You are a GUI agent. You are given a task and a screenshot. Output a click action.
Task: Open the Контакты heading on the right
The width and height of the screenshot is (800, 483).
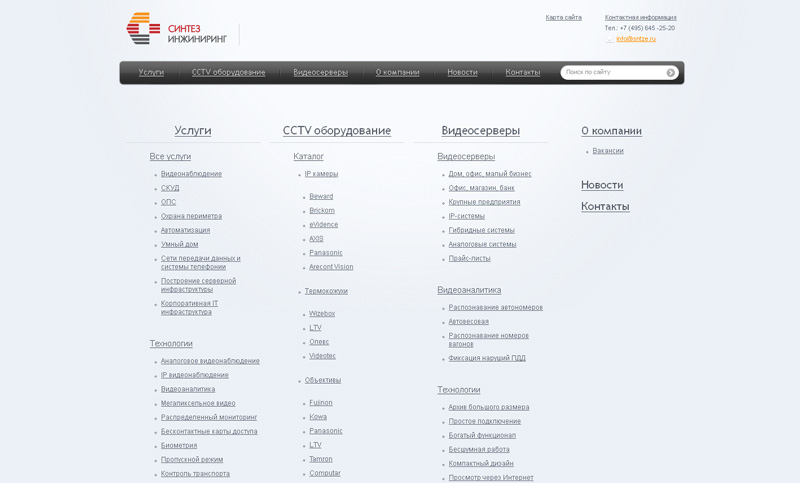(x=605, y=207)
